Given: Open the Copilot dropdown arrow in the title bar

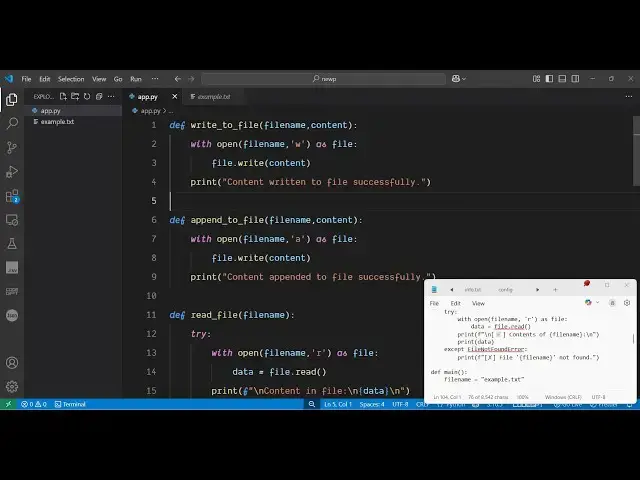Looking at the screenshot, I should pyautogui.click(x=464, y=79).
